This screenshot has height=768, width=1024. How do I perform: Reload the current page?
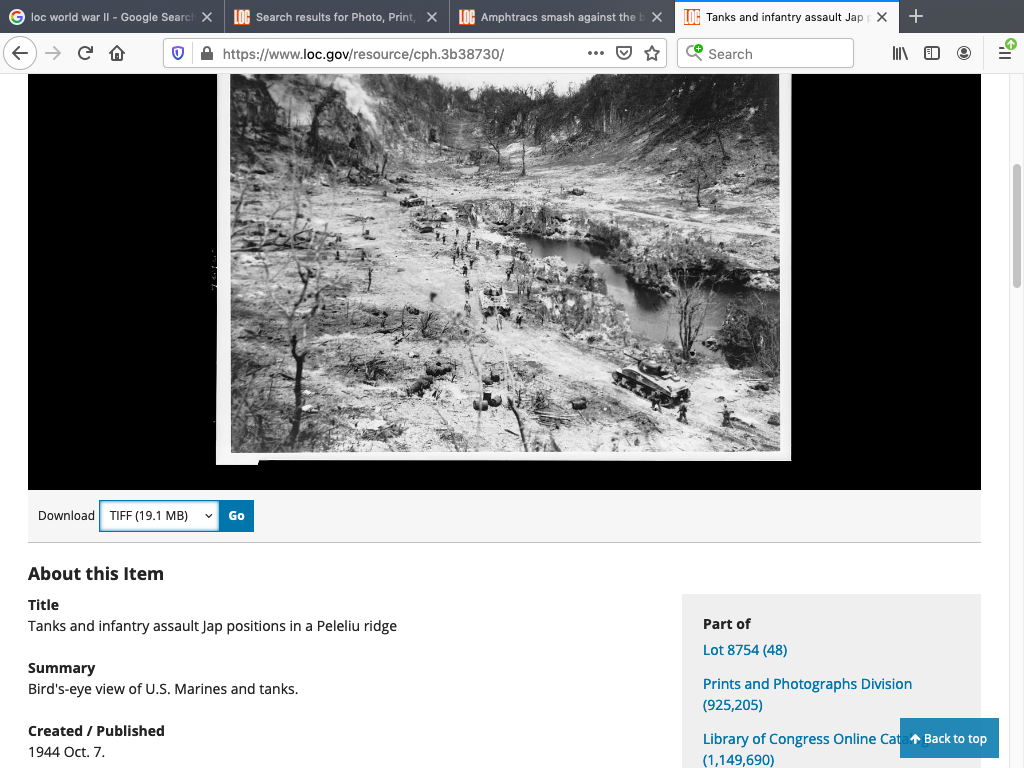(x=86, y=54)
